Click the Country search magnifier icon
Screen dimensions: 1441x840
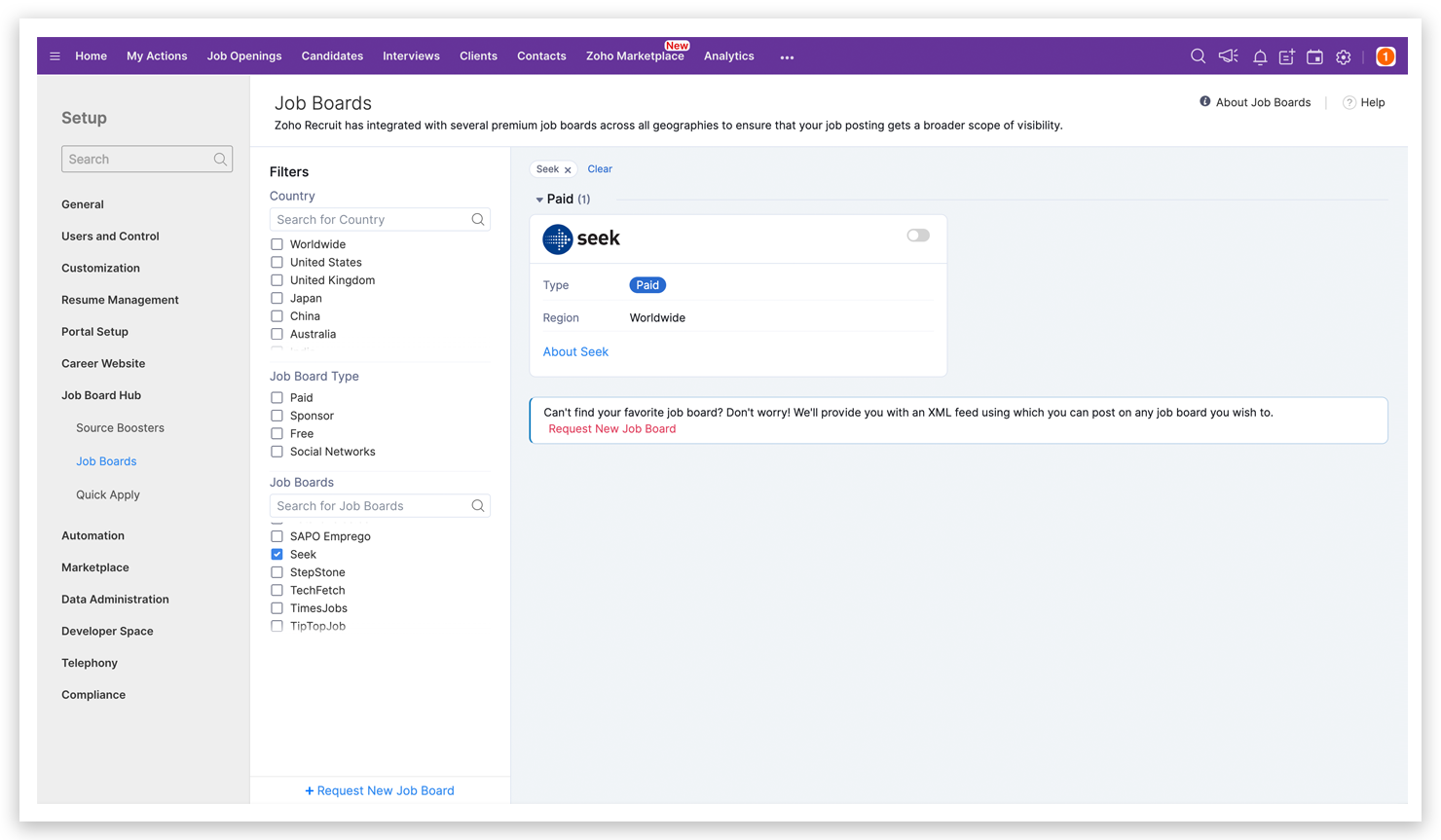click(478, 219)
